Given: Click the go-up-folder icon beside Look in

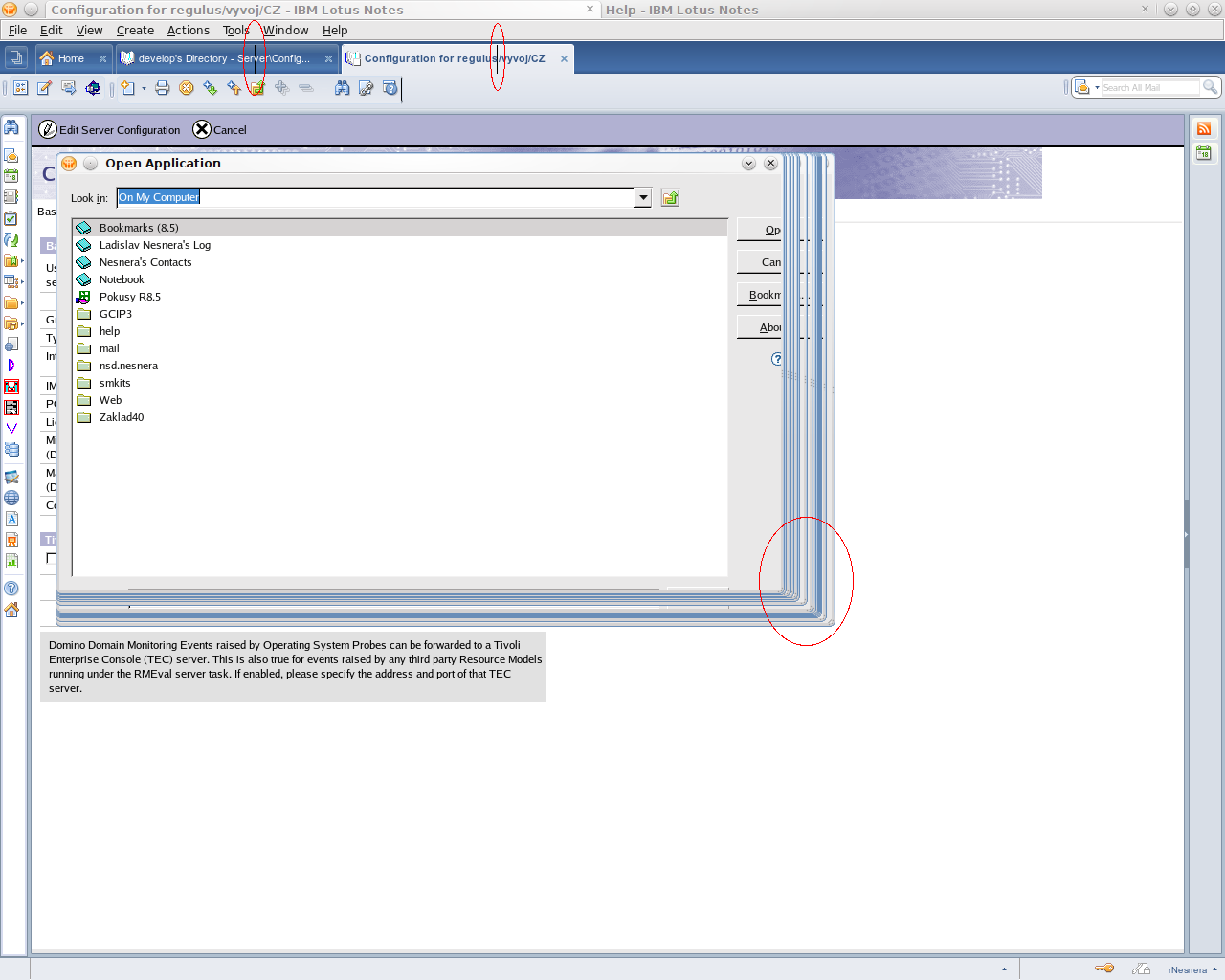Looking at the screenshot, I should point(670,198).
